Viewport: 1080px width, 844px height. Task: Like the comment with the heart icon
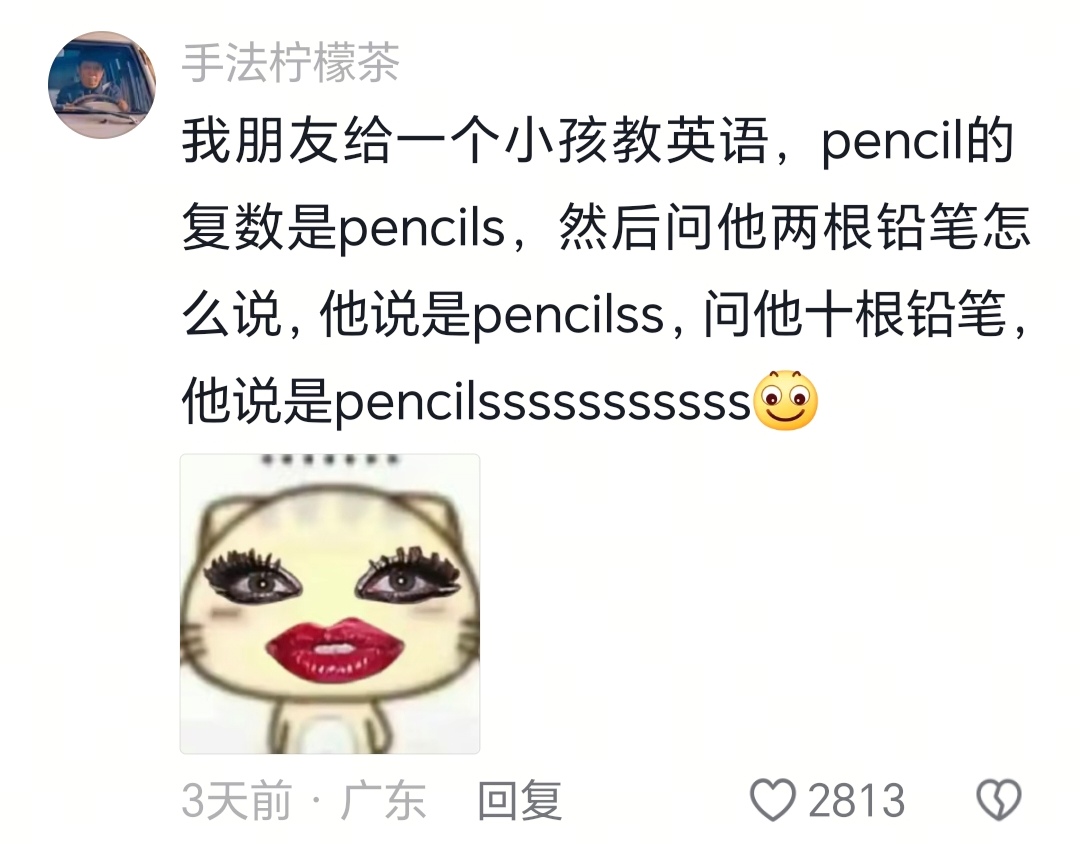tap(772, 800)
